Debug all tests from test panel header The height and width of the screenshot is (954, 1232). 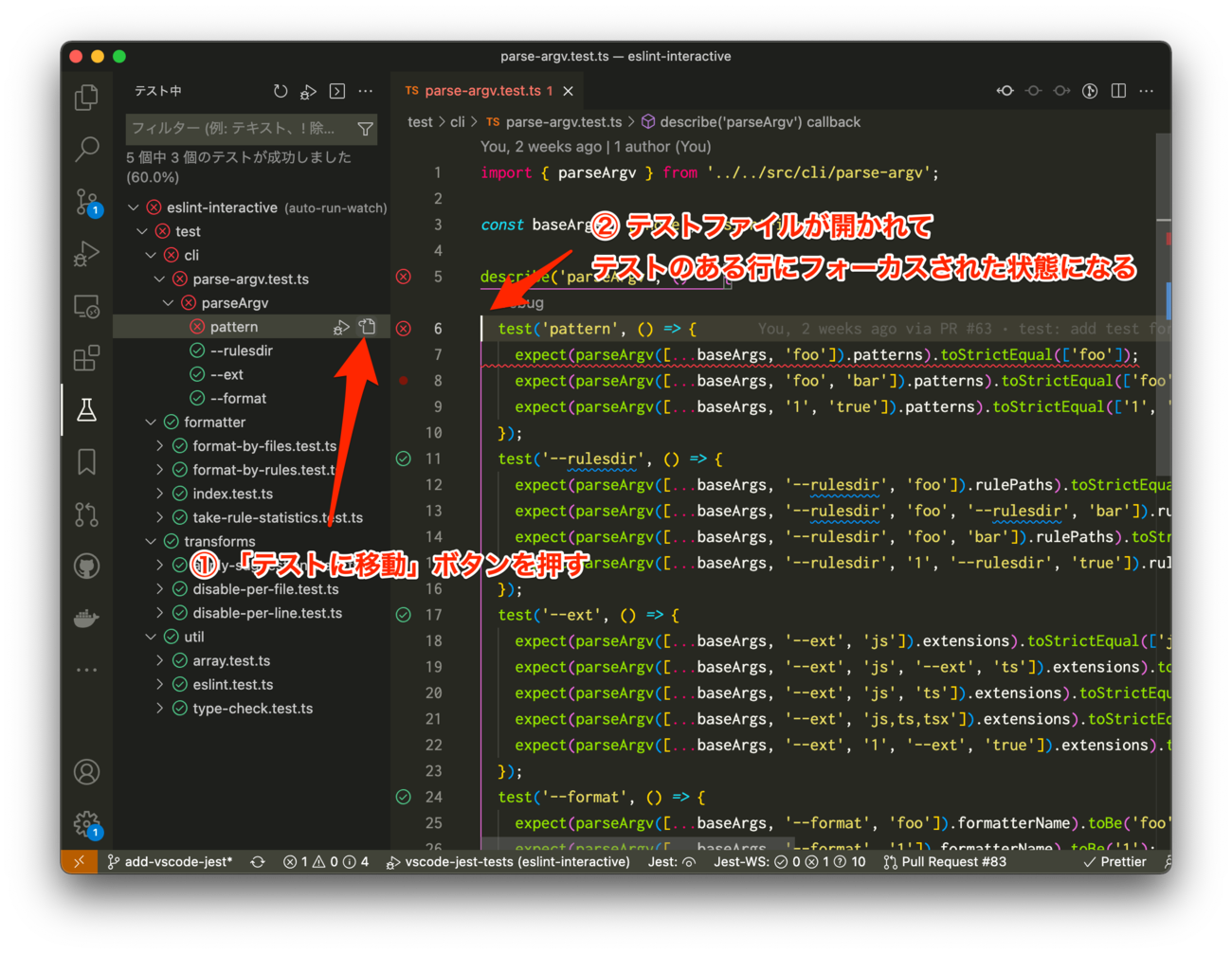click(308, 91)
